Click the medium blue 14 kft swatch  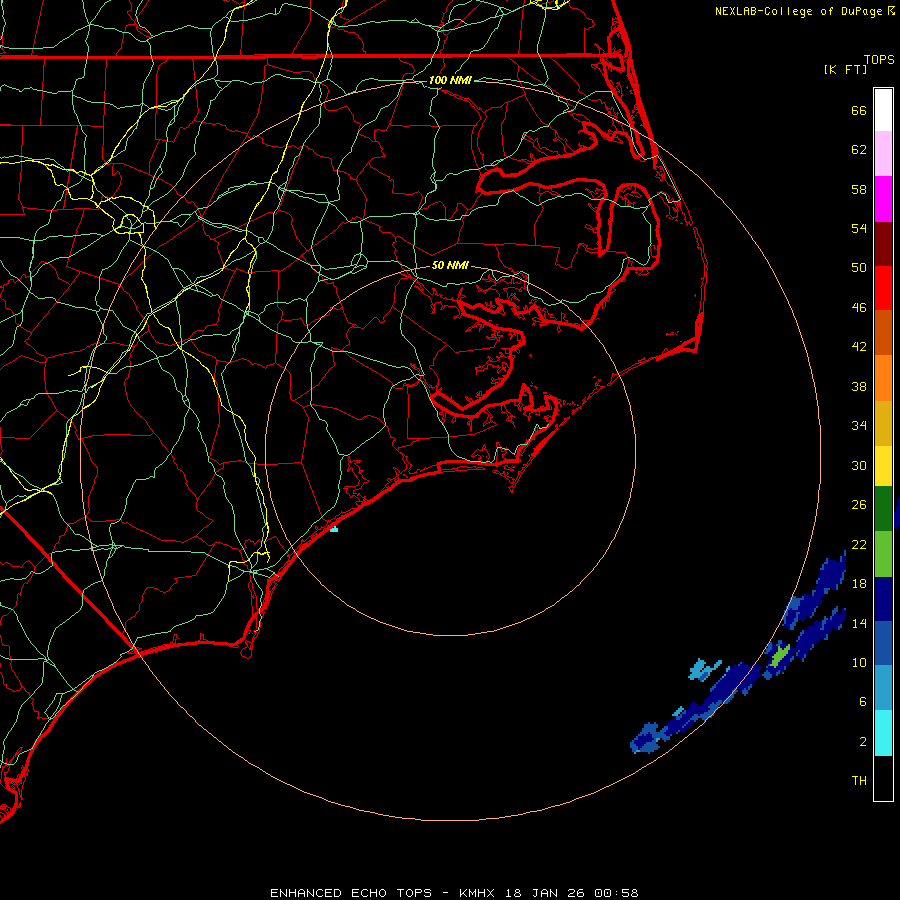pyautogui.click(x=883, y=643)
